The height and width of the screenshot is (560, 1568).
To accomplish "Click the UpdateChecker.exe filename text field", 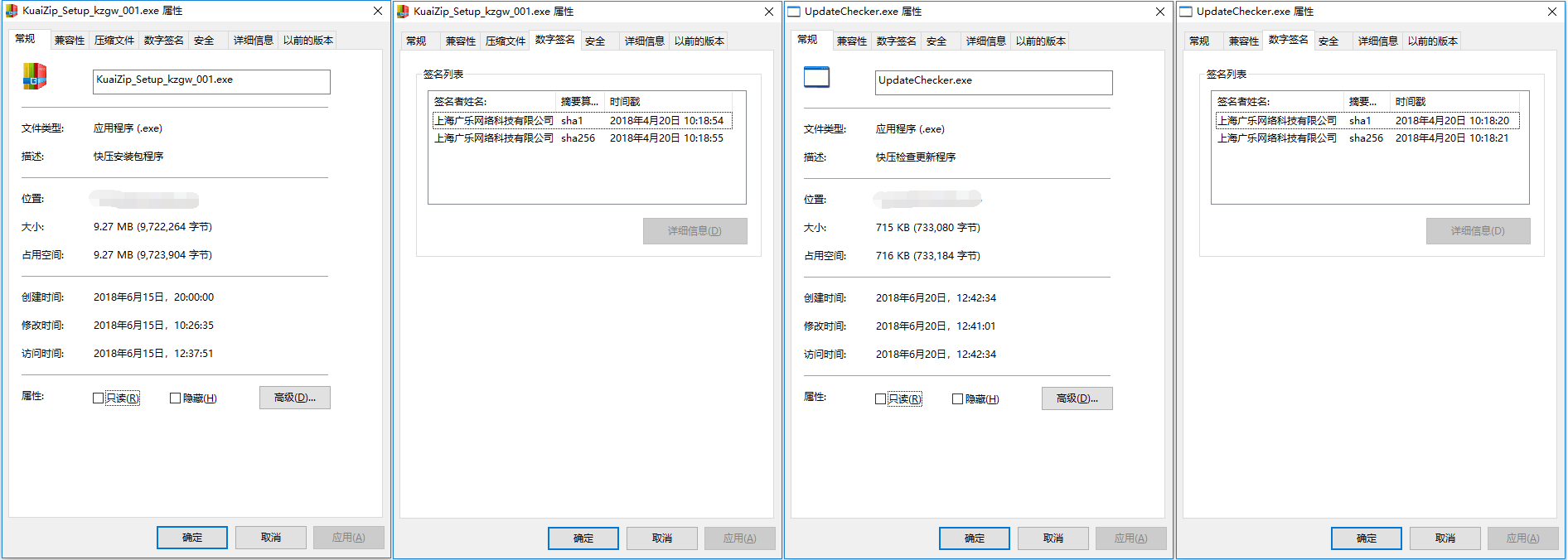I will (x=993, y=82).
